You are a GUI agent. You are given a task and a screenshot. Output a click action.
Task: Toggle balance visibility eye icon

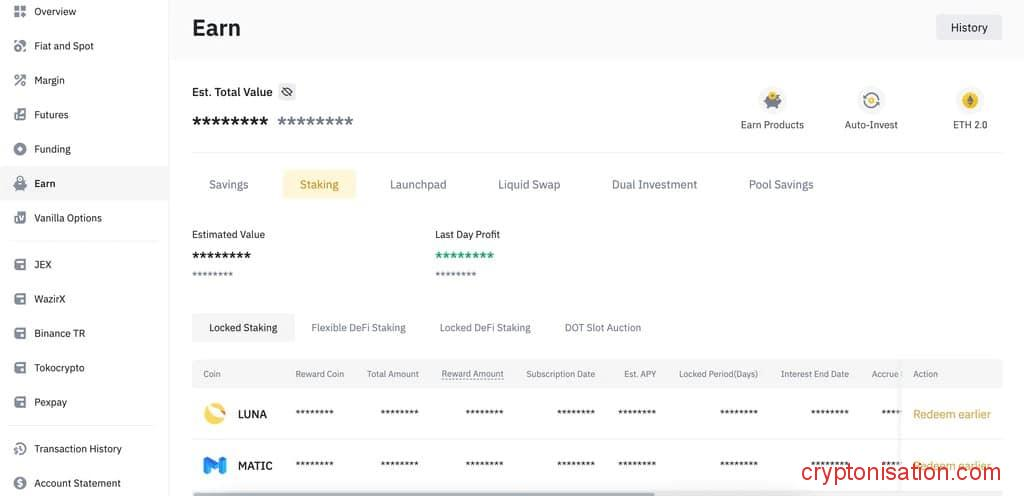click(287, 92)
